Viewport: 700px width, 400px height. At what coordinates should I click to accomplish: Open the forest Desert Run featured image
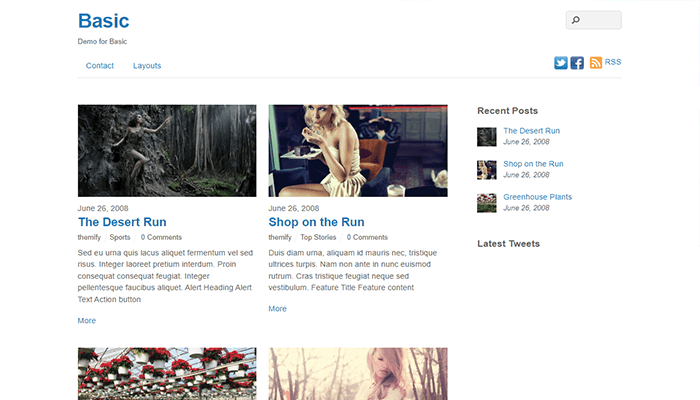[x=167, y=151]
